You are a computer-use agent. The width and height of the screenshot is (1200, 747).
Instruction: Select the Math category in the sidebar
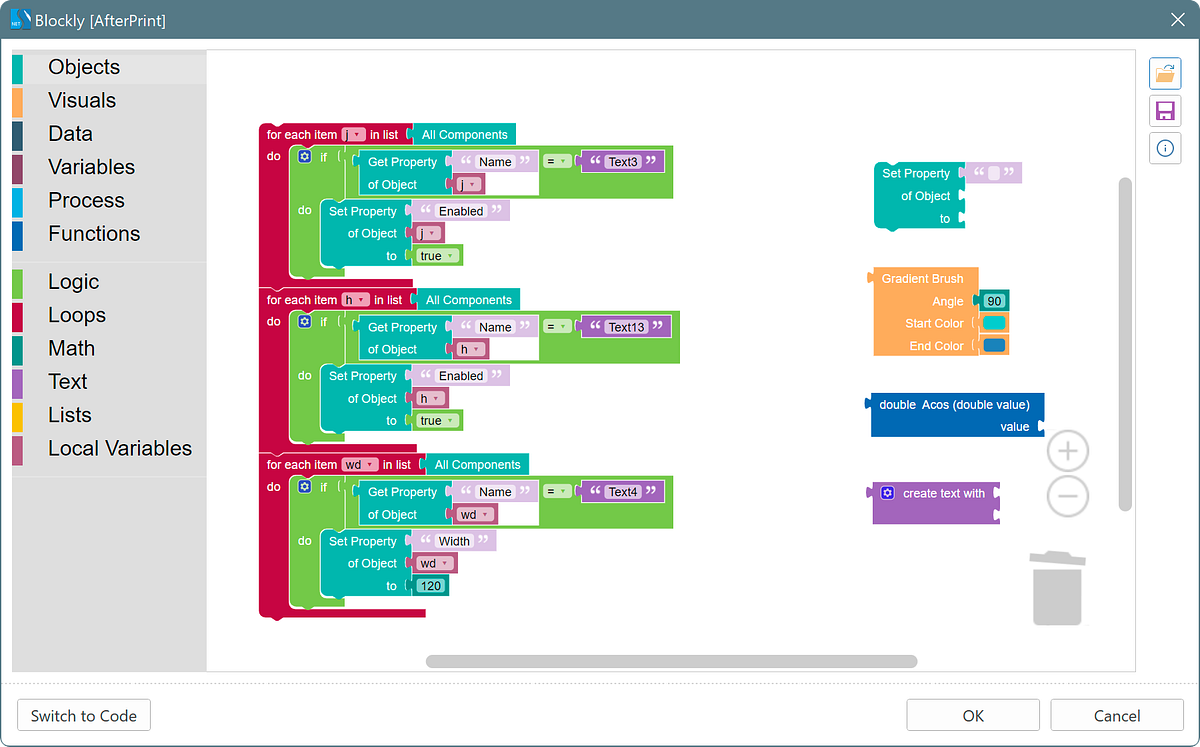[x=71, y=348]
